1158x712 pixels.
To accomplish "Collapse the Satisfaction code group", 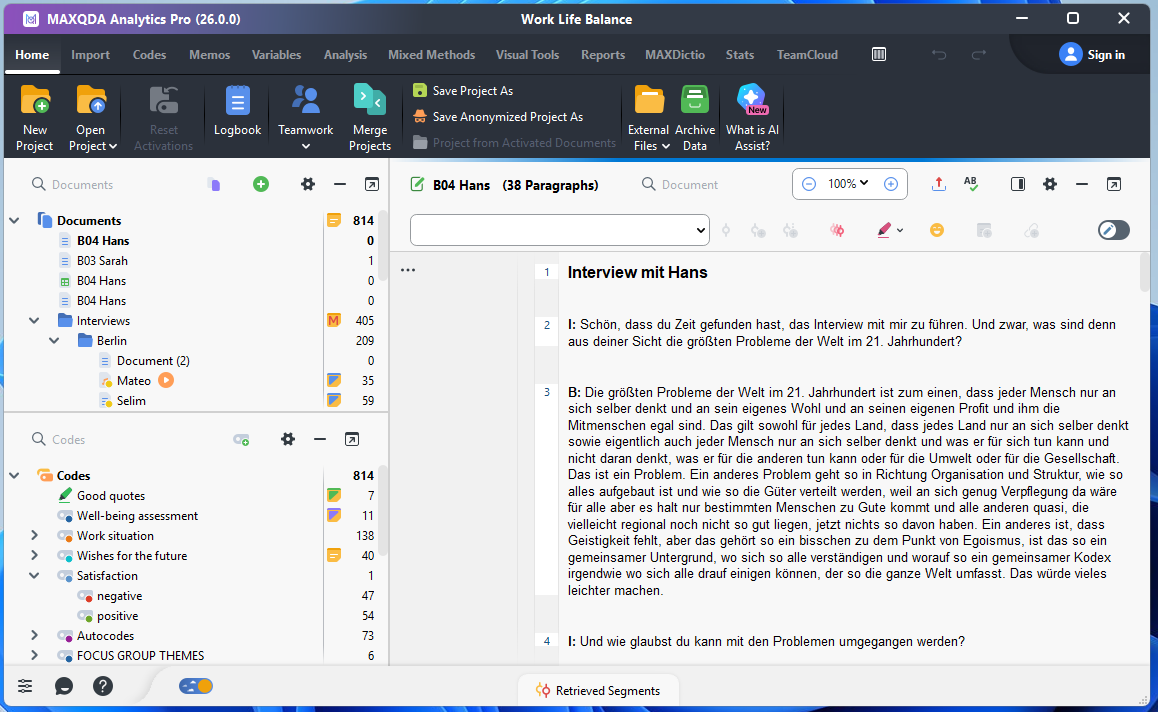I will (33, 575).
